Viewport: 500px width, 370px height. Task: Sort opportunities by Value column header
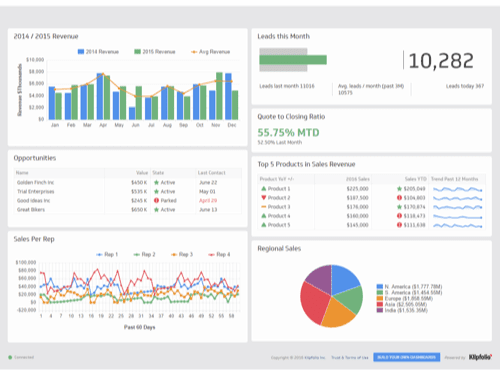[142, 173]
